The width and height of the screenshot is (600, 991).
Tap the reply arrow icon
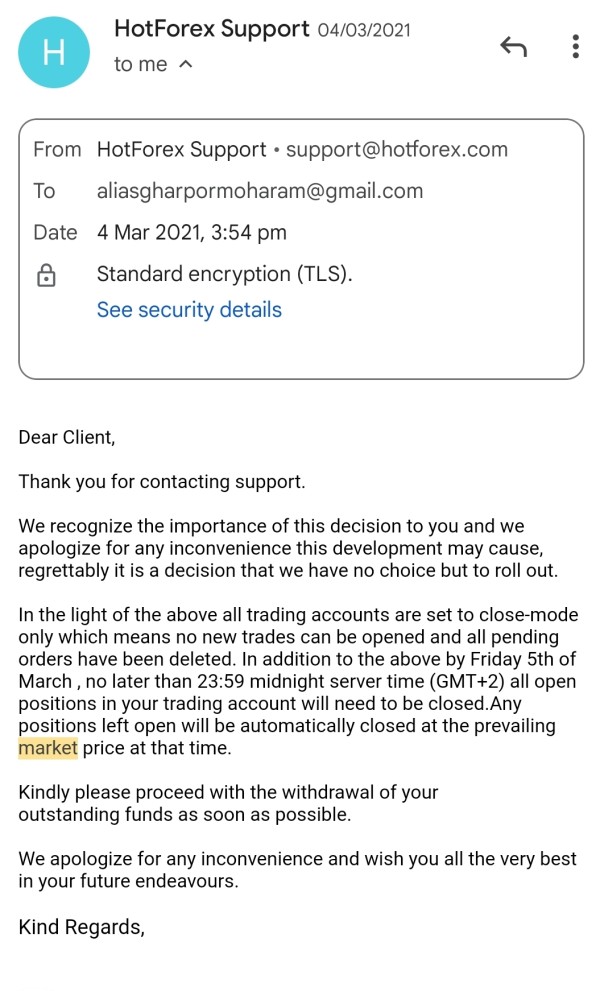[x=513, y=47]
